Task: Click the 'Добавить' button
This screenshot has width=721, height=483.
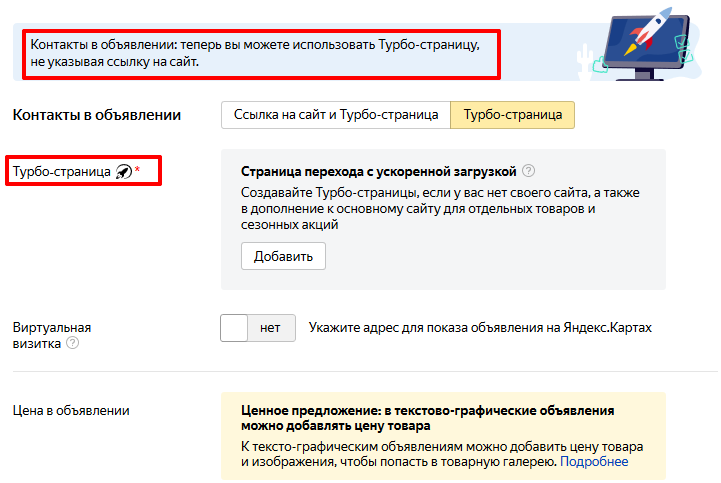Action: point(283,256)
